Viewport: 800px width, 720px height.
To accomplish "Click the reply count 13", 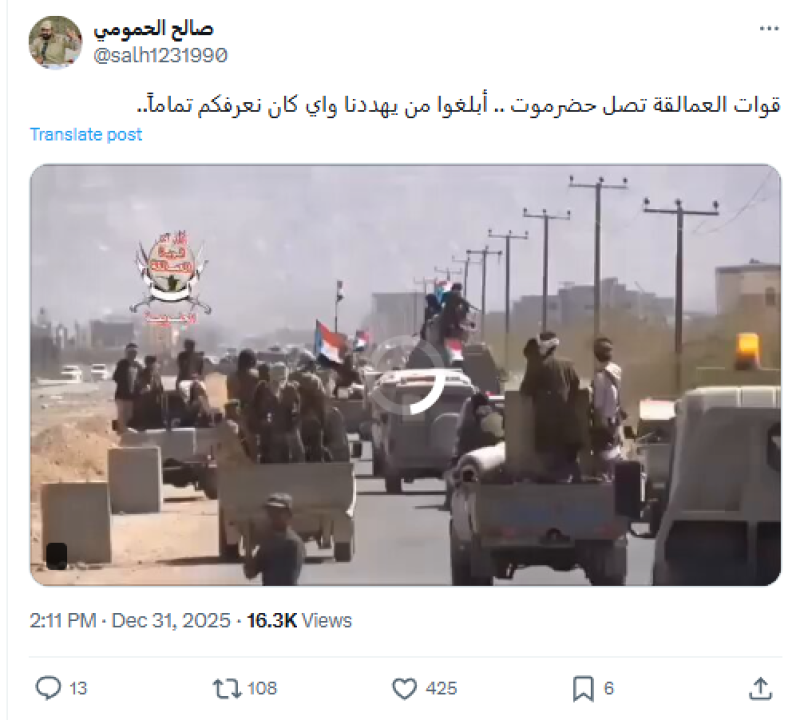I will coord(78,688).
